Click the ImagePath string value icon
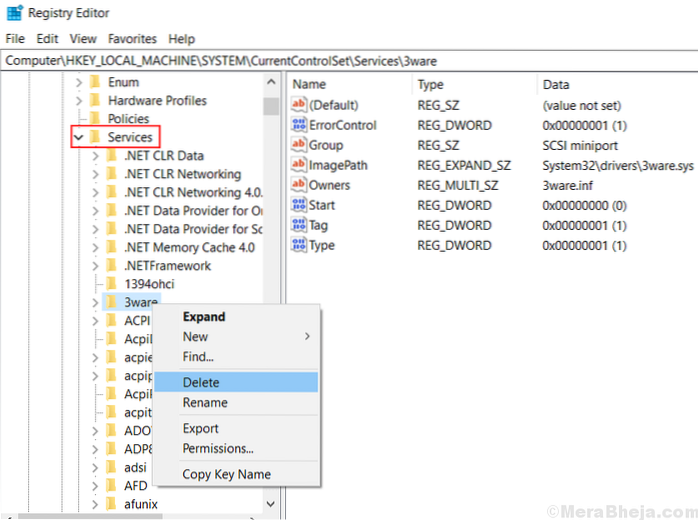Image resolution: width=698 pixels, height=520 pixels. click(298, 165)
